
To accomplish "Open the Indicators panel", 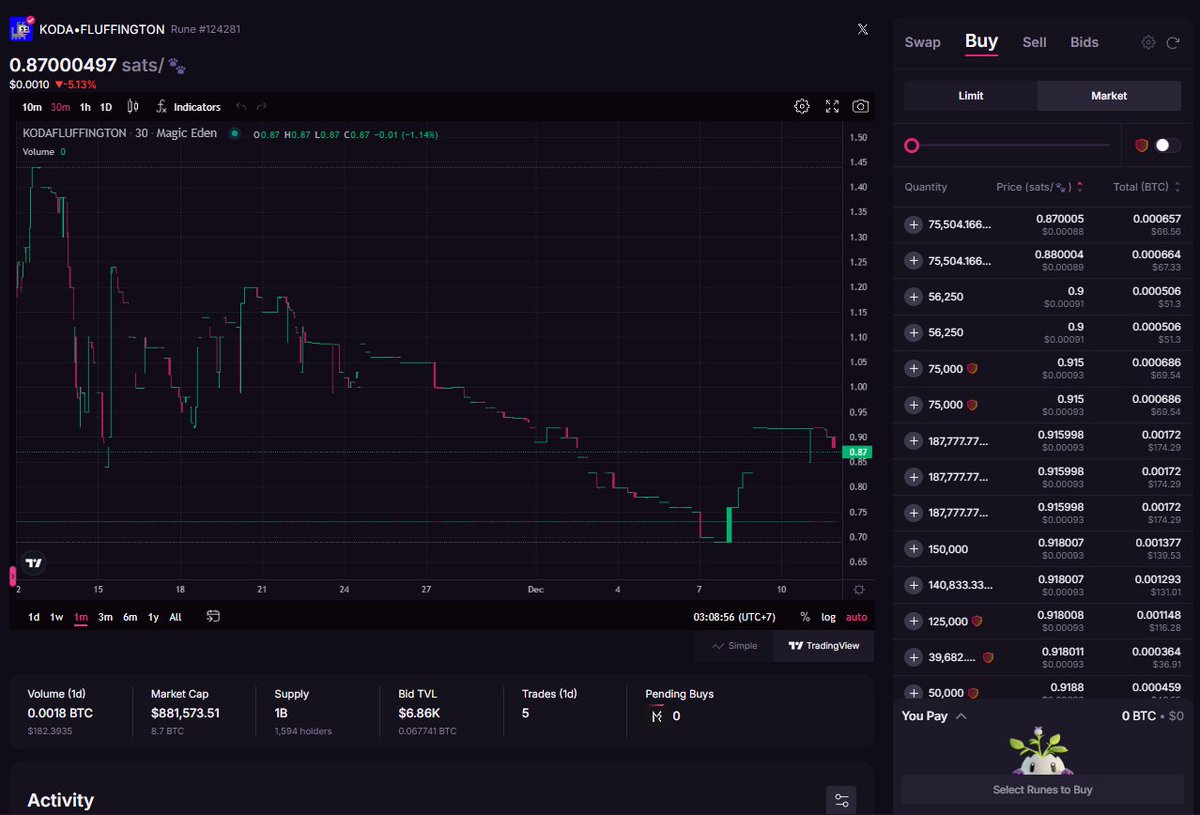I will pyautogui.click(x=190, y=106).
